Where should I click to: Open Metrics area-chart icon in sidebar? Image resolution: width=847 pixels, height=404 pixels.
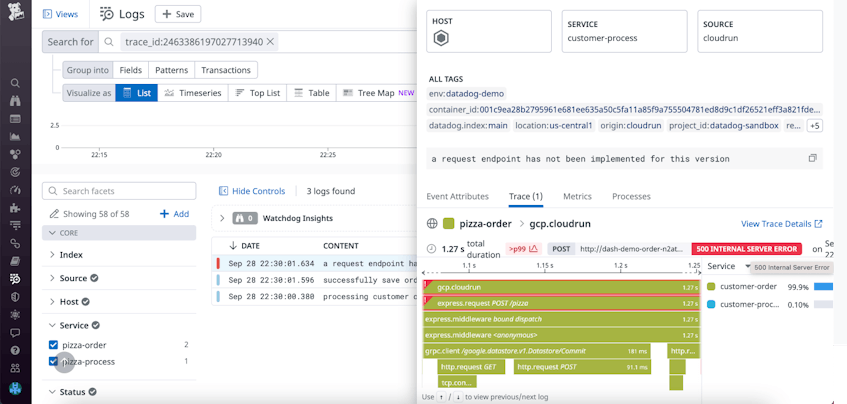[15, 137]
